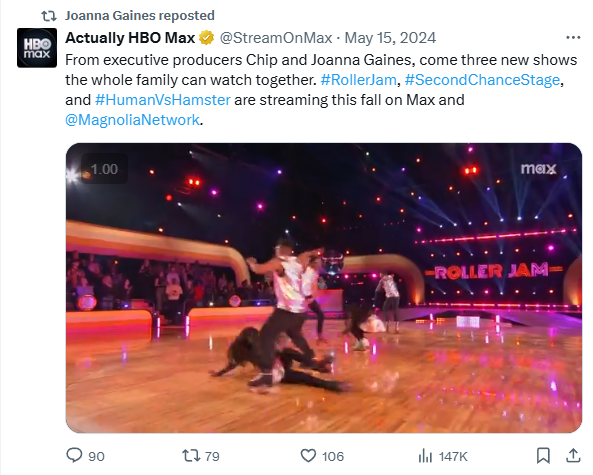Play the Roller Jam video

[x=324, y=288]
